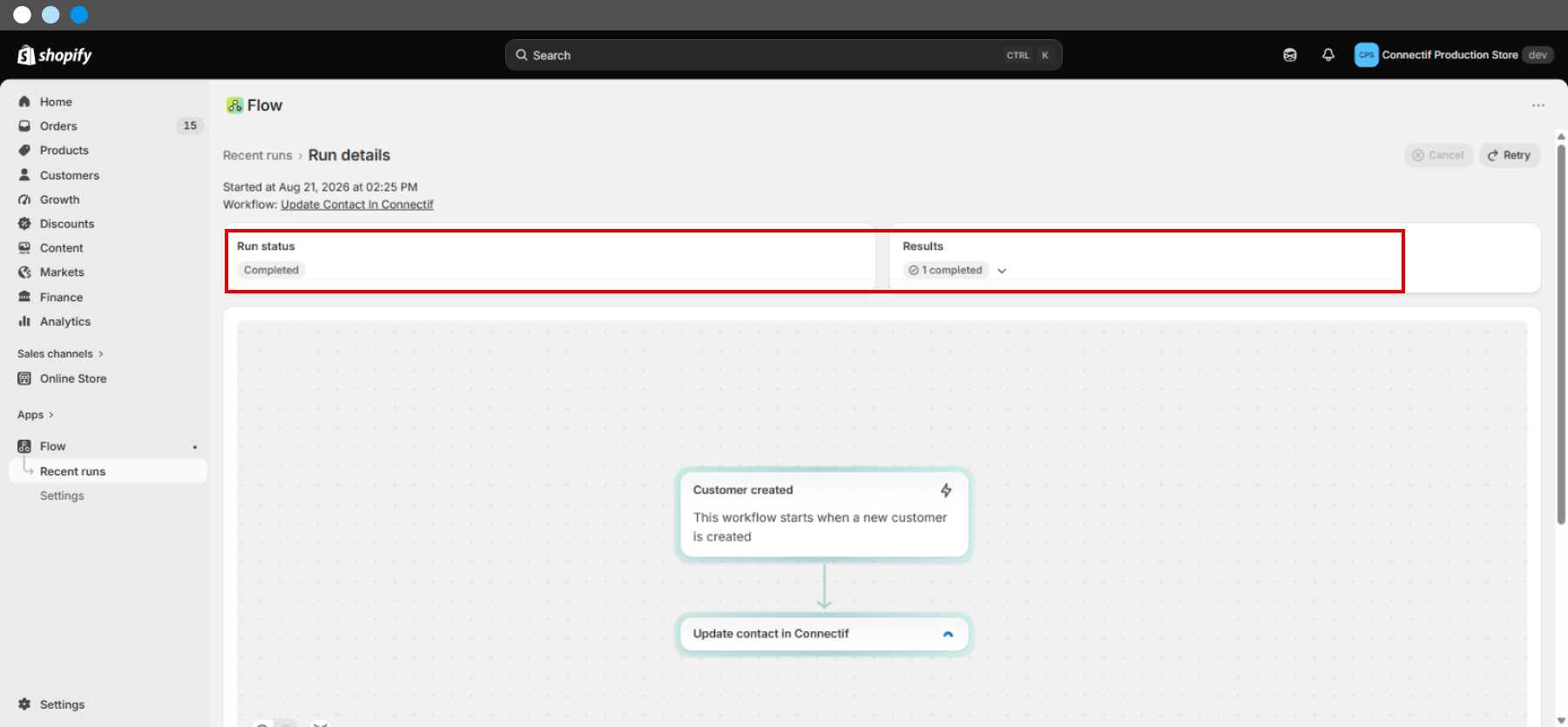Click the lightning trigger icon on Customer created
Viewport: 1568px width, 727px height.
coord(946,490)
